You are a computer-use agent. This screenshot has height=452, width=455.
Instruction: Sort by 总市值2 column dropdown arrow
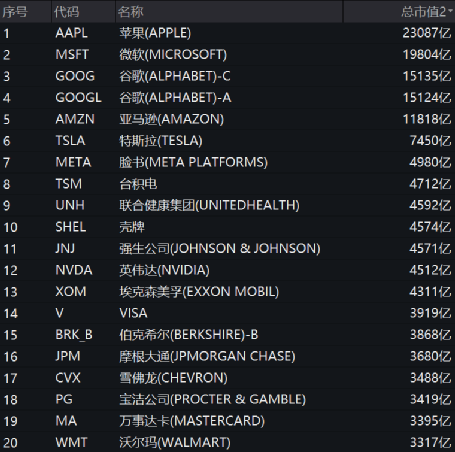(x=450, y=11)
